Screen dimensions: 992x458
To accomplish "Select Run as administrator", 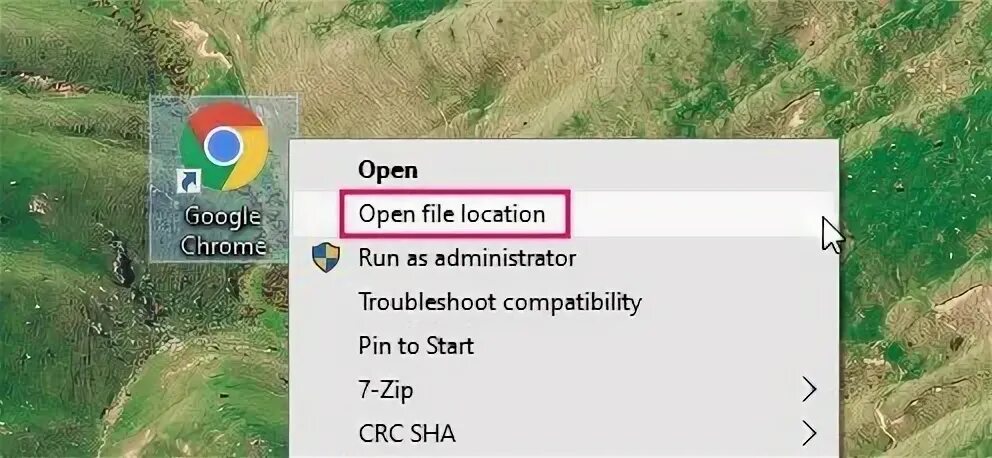I will (467, 258).
